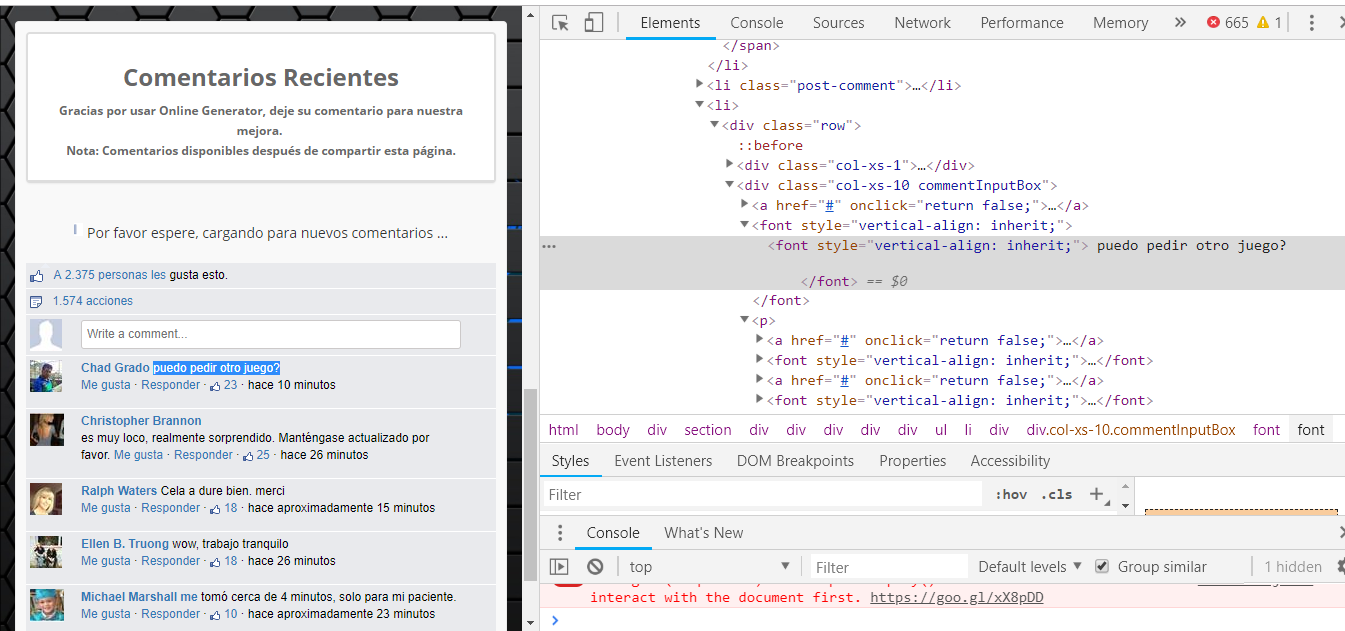The image size is (1345, 631).
Task: Toggle the .cls class editor button
Action: pyautogui.click(x=1056, y=494)
